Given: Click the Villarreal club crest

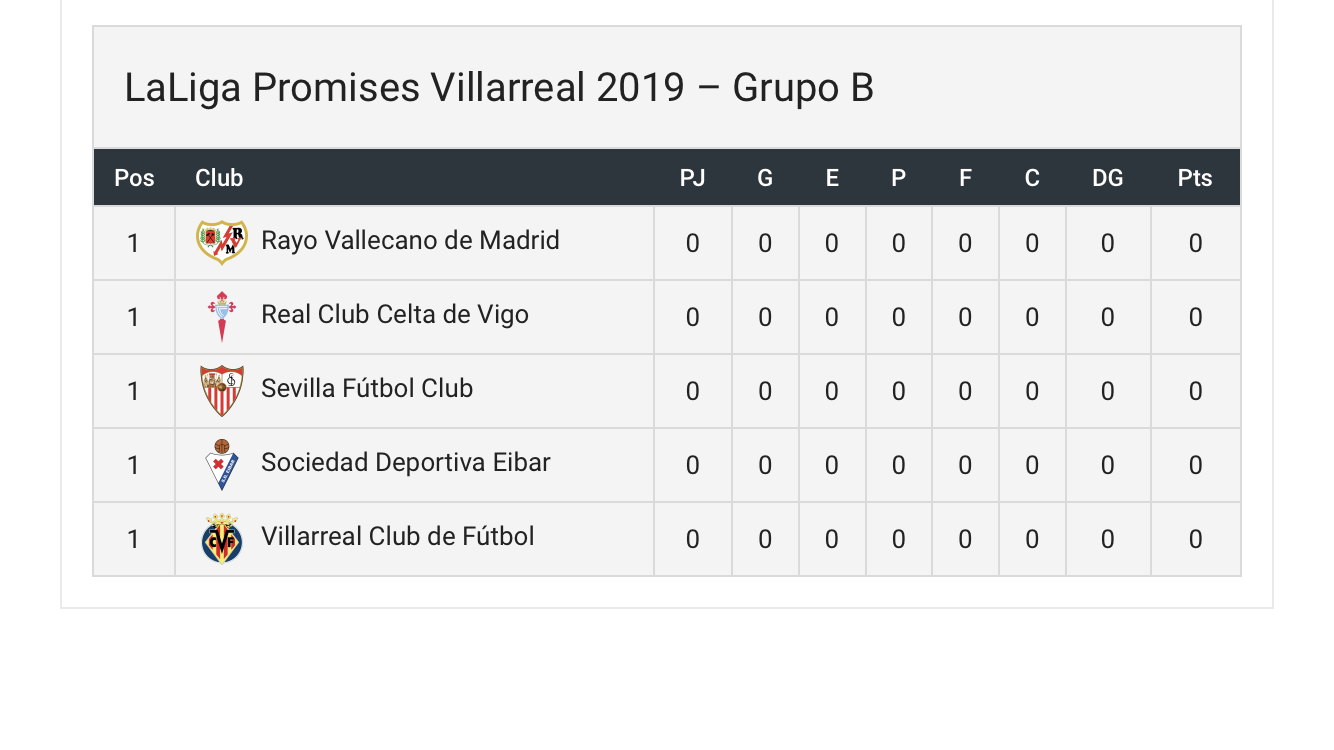Looking at the screenshot, I should 222,538.
